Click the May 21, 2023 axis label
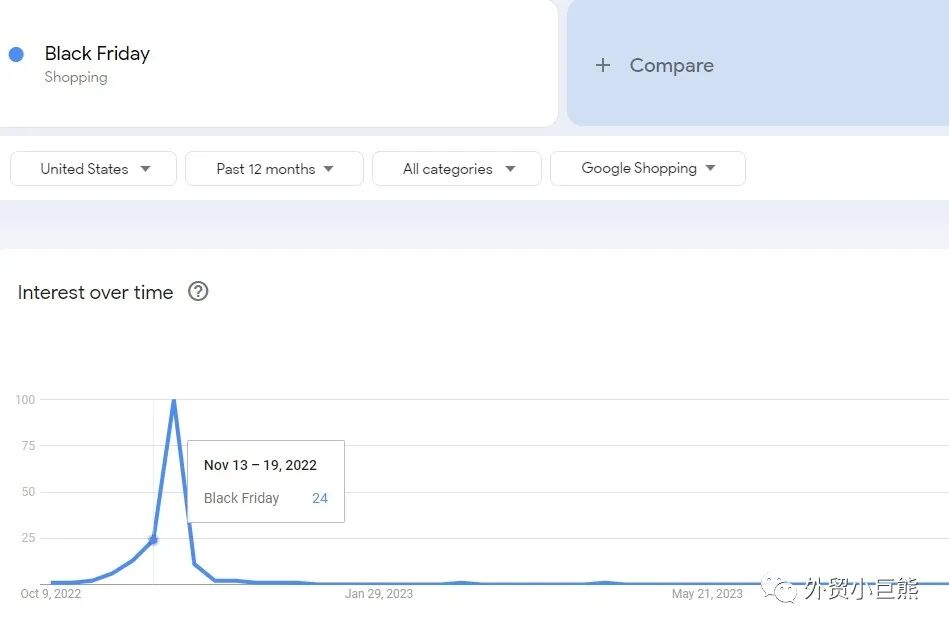 pyautogui.click(x=707, y=594)
